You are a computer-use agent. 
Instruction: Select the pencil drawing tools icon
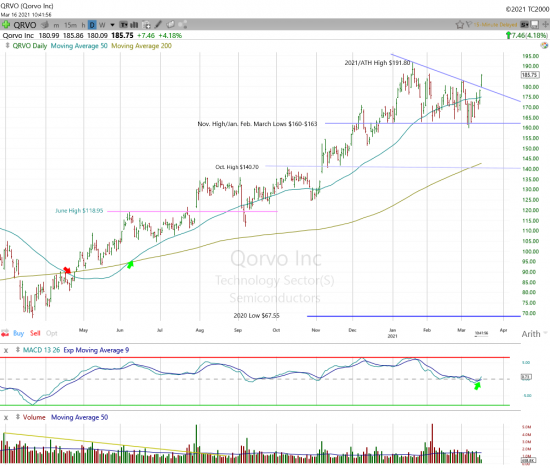pyautogui.click(x=159, y=25)
